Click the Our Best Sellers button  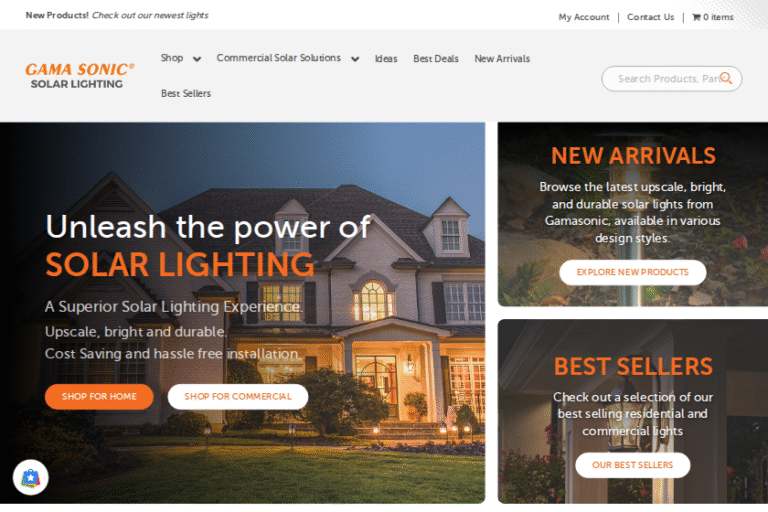pyautogui.click(x=633, y=465)
